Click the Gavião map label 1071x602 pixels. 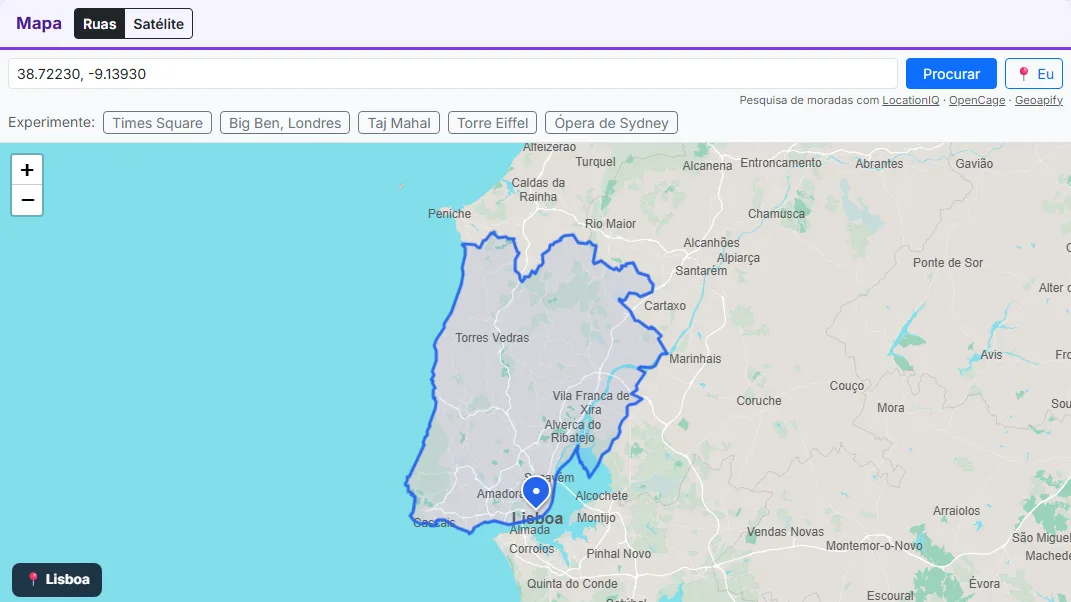point(975,164)
